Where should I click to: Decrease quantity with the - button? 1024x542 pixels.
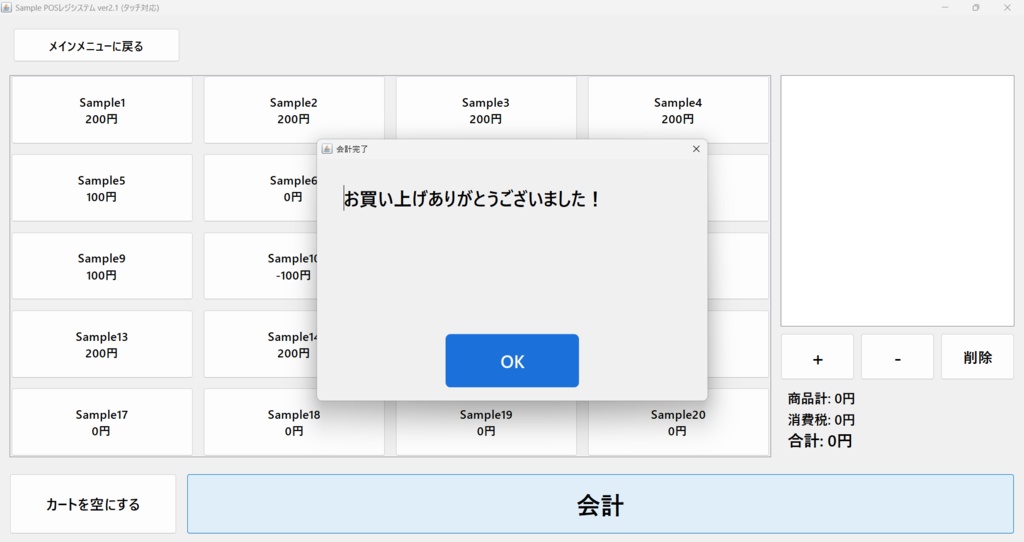(x=897, y=357)
